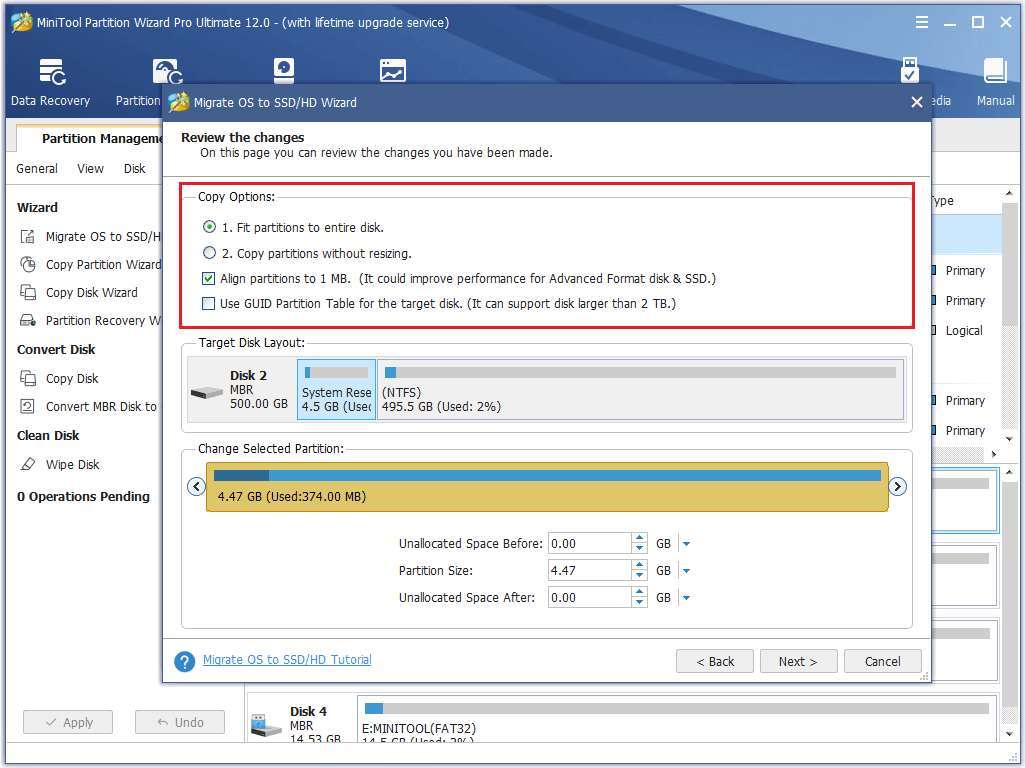Click the Copy Disk icon under Convert Disk
The image size is (1025, 768).
[27, 378]
